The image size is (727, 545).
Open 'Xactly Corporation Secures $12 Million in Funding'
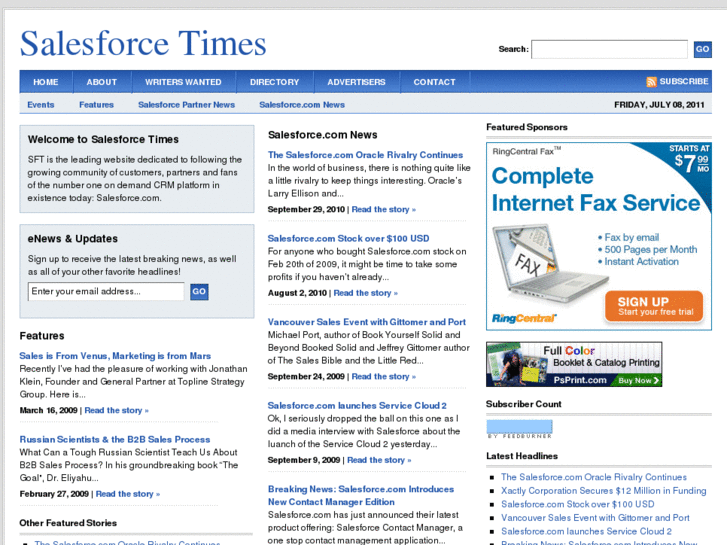(x=604, y=491)
